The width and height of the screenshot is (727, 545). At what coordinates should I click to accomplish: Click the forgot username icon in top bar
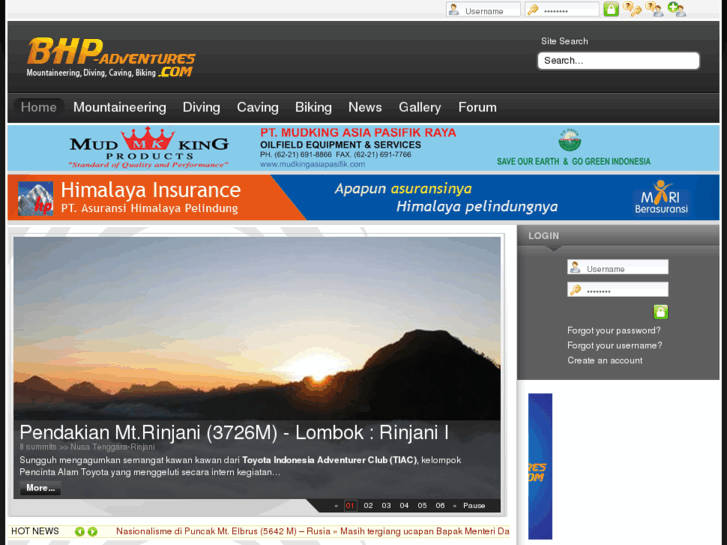(654, 9)
